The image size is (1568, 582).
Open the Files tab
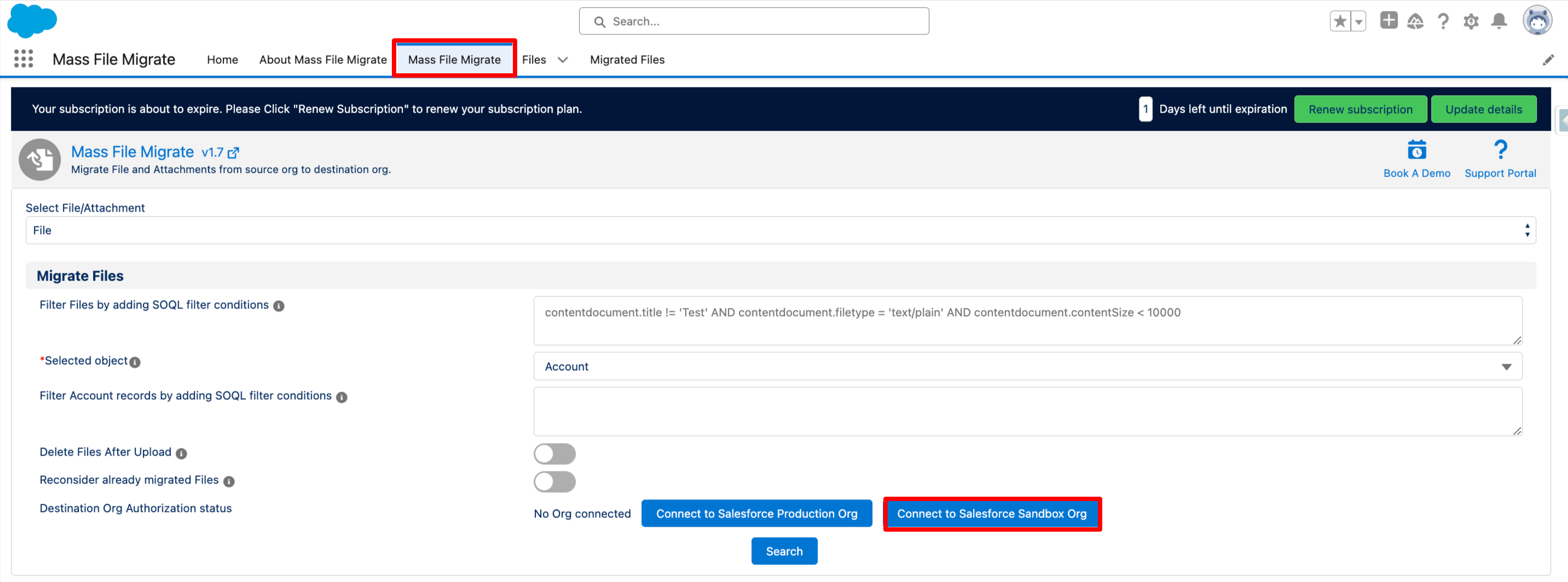click(x=534, y=60)
